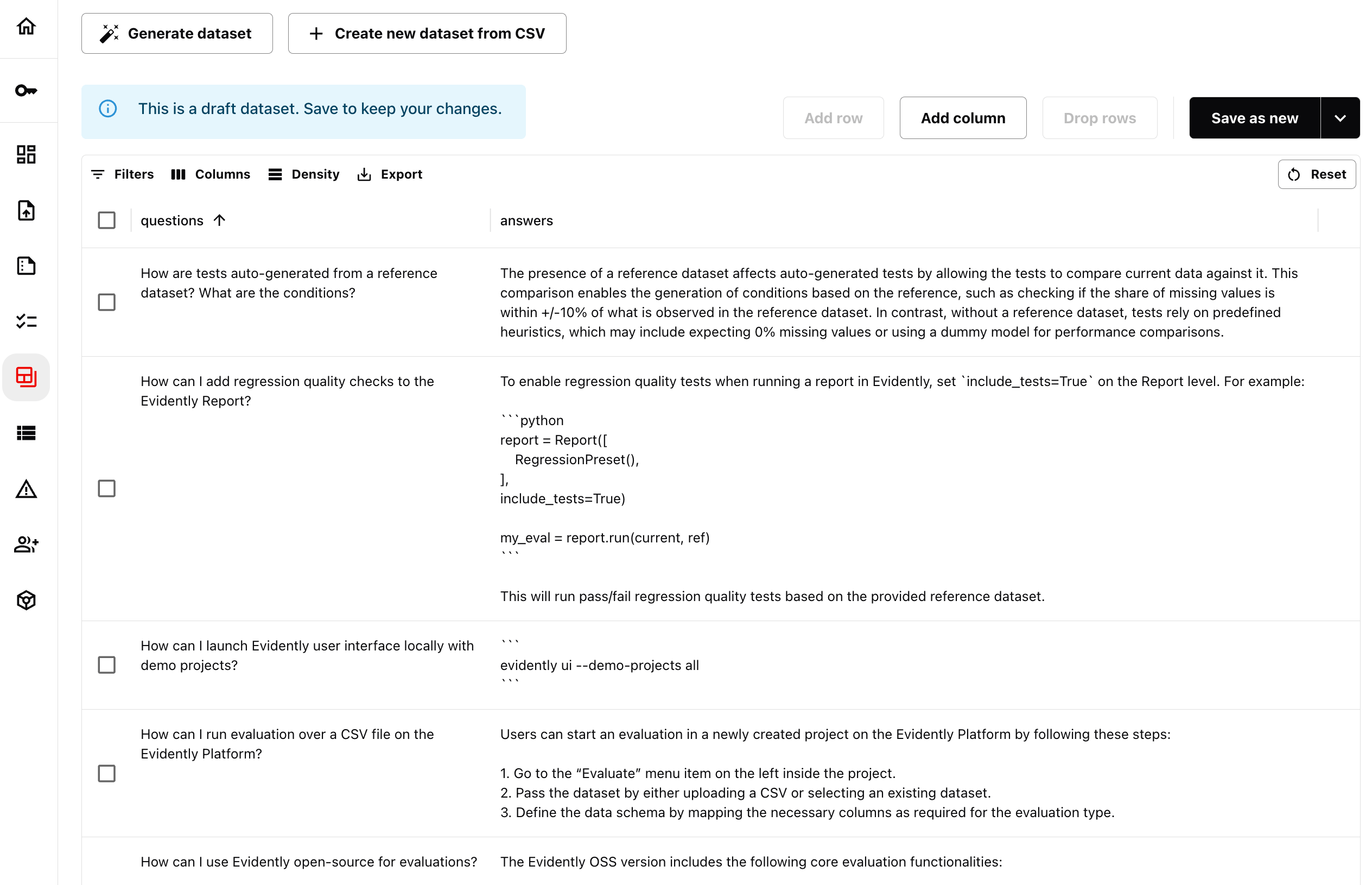This screenshot has height=885, width=1372.
Task: Select the add team member icon
Action: pyautogui.click(x=27, y=545)
